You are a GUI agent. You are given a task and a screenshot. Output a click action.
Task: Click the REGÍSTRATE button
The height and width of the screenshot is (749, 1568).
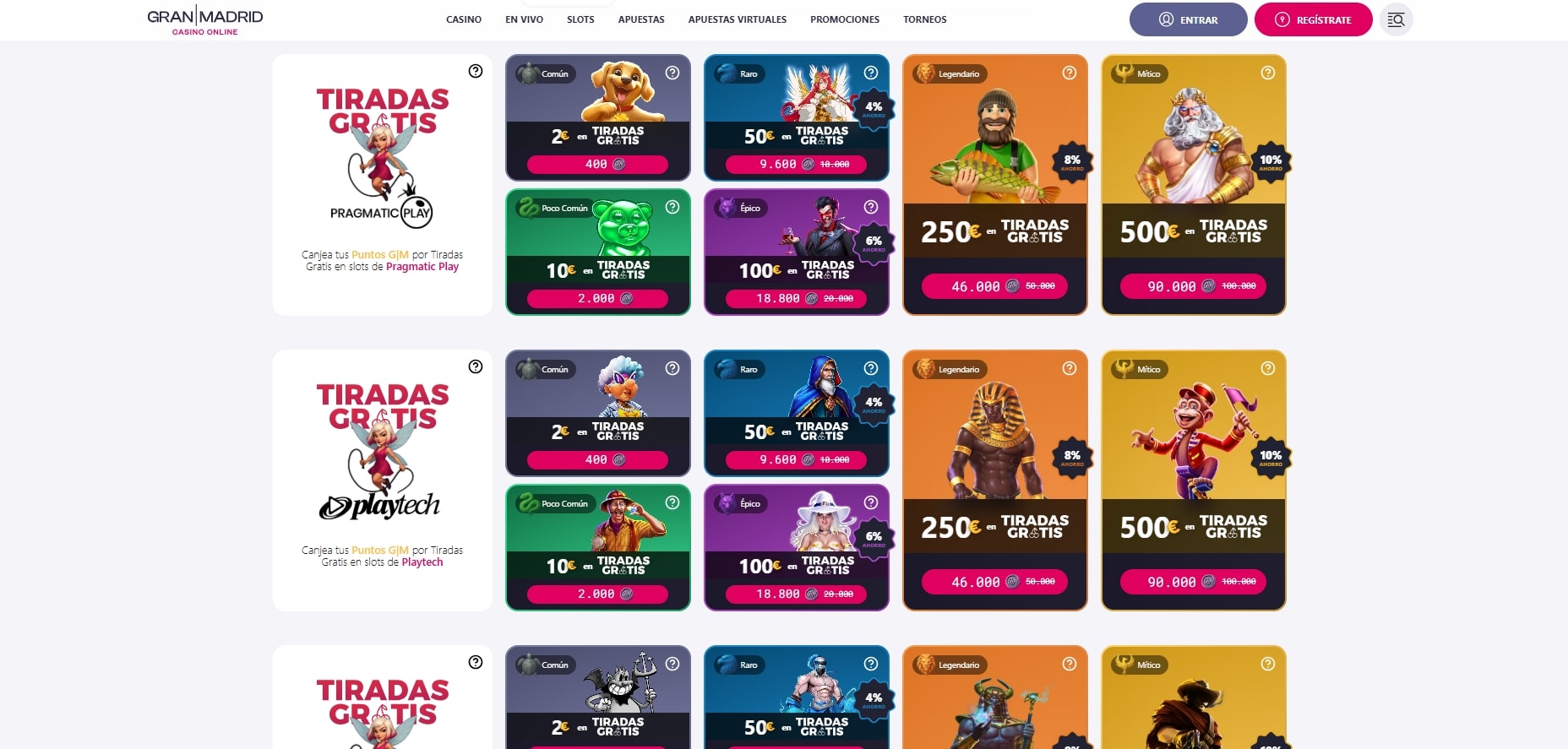point(1314,19)
